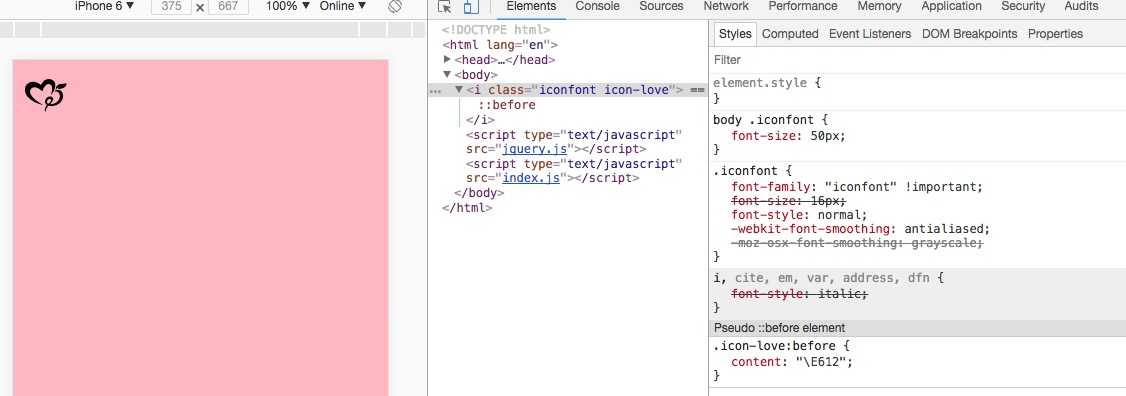The height and width of the screenshot is (396, 1126).
Task: Collapse the body element node
Action: pos(447,75)
